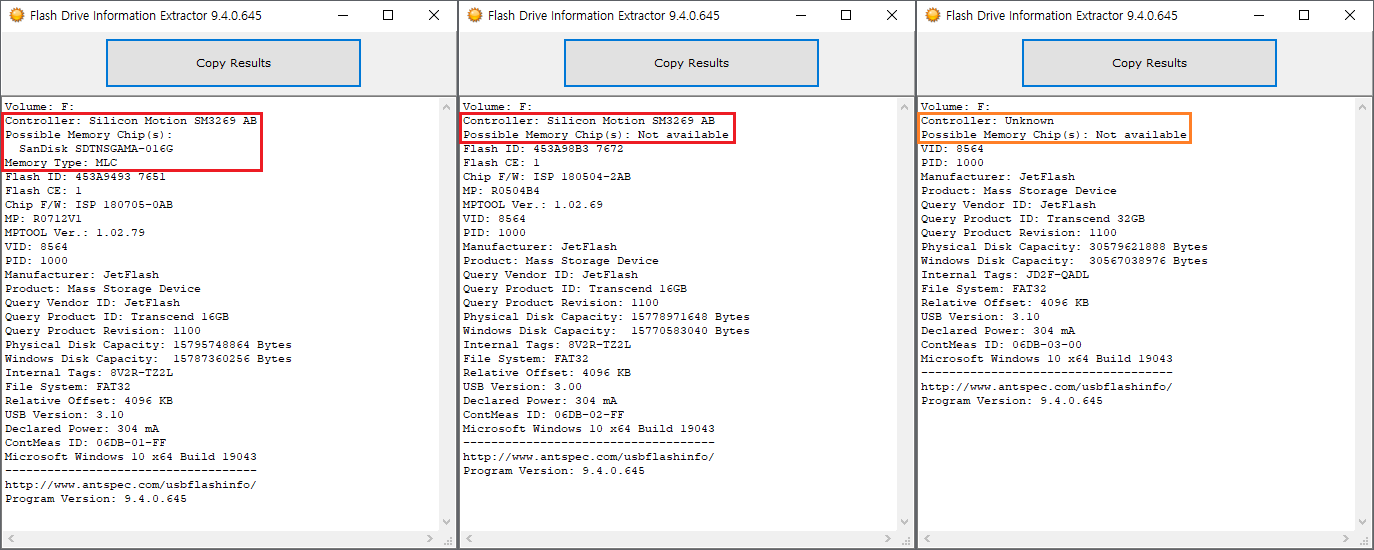1374x550 pixels.
Task: Click 'Physical Disk Capacity: 15778971648 Bytes' line
Action: click(x=606, y=316)
